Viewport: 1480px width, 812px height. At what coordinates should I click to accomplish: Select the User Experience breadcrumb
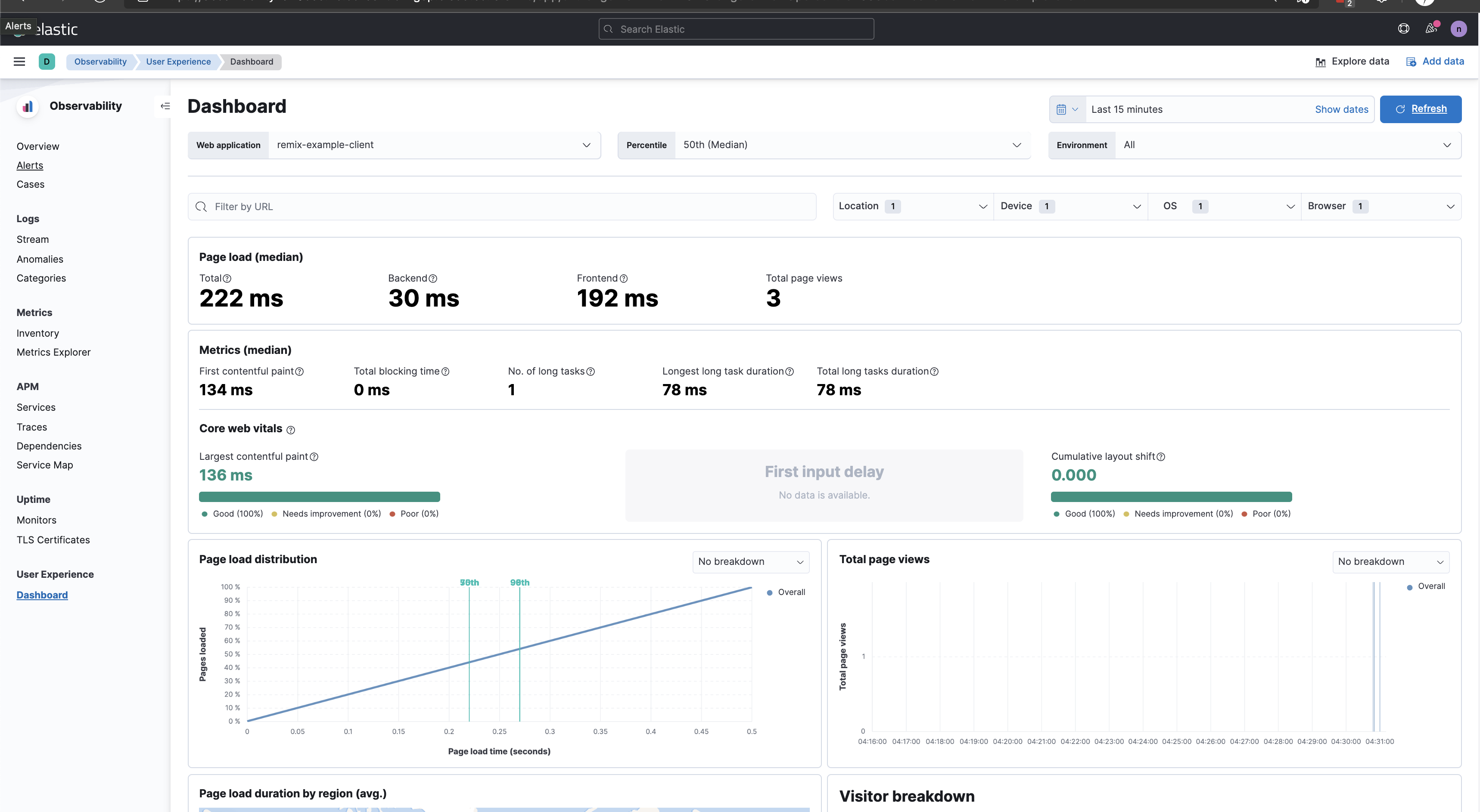[x=177, y=62]
